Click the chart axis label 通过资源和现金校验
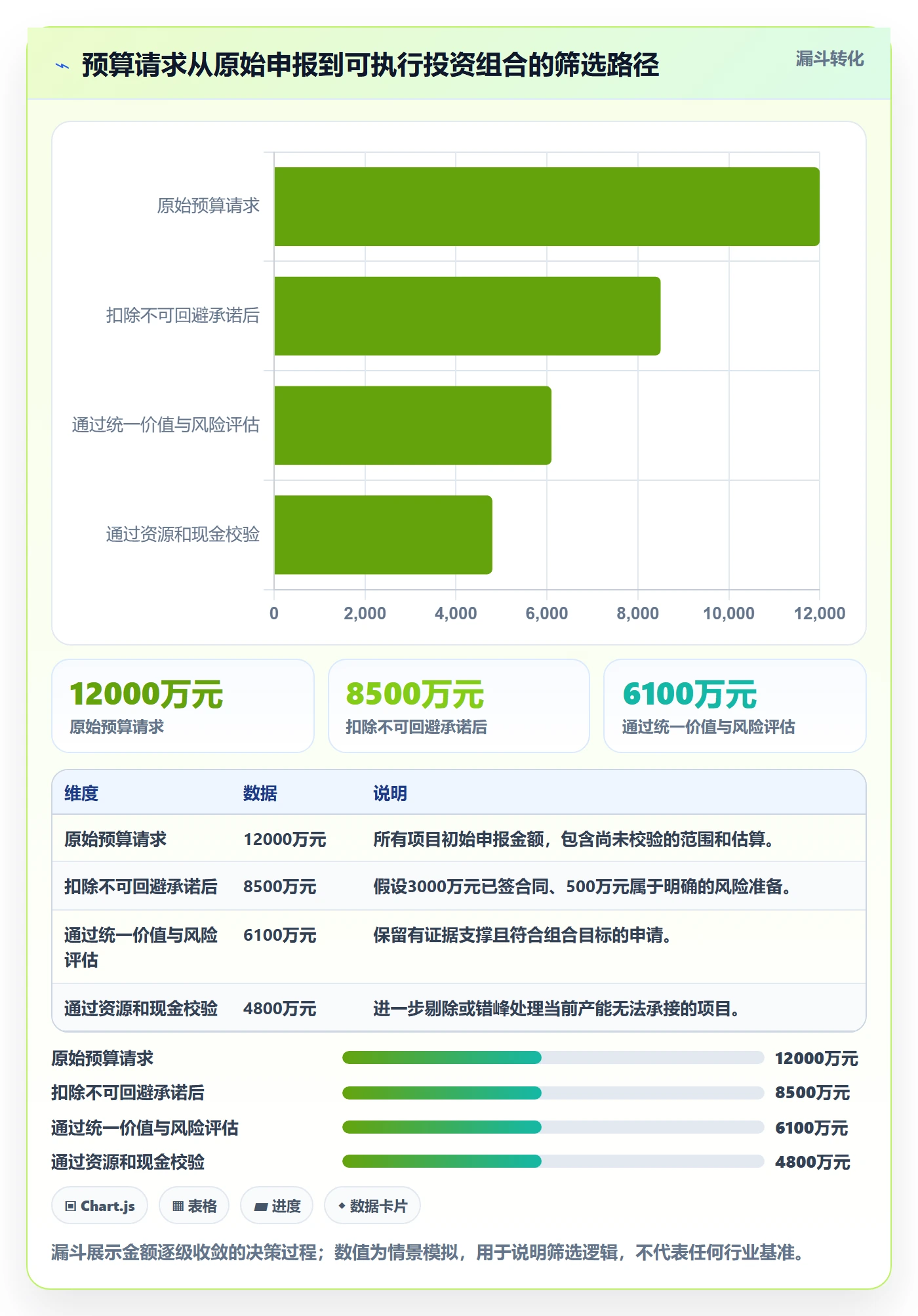918x1316 pixels. click(x=183, y=535)
